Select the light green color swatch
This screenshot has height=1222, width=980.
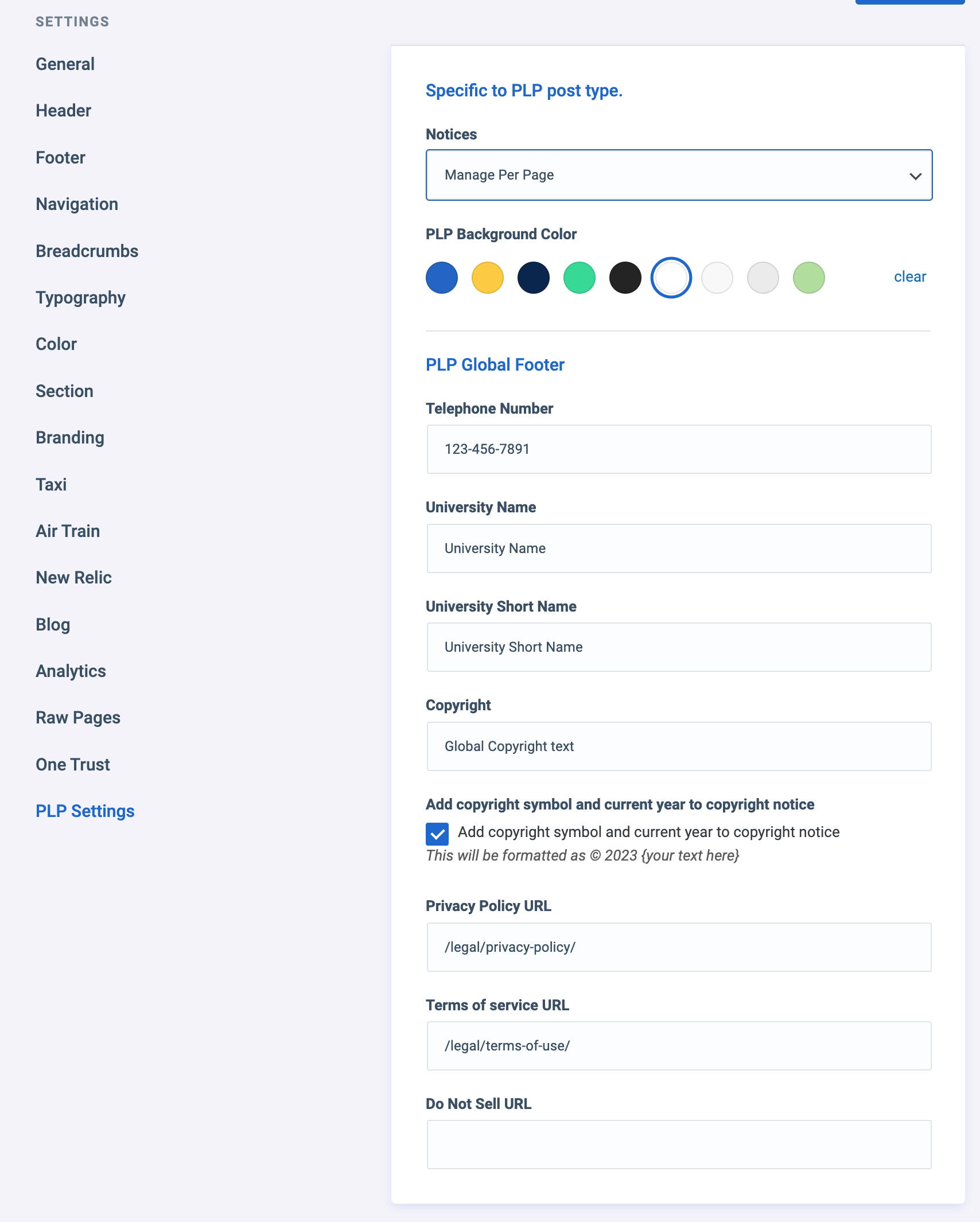coord(808,278)
